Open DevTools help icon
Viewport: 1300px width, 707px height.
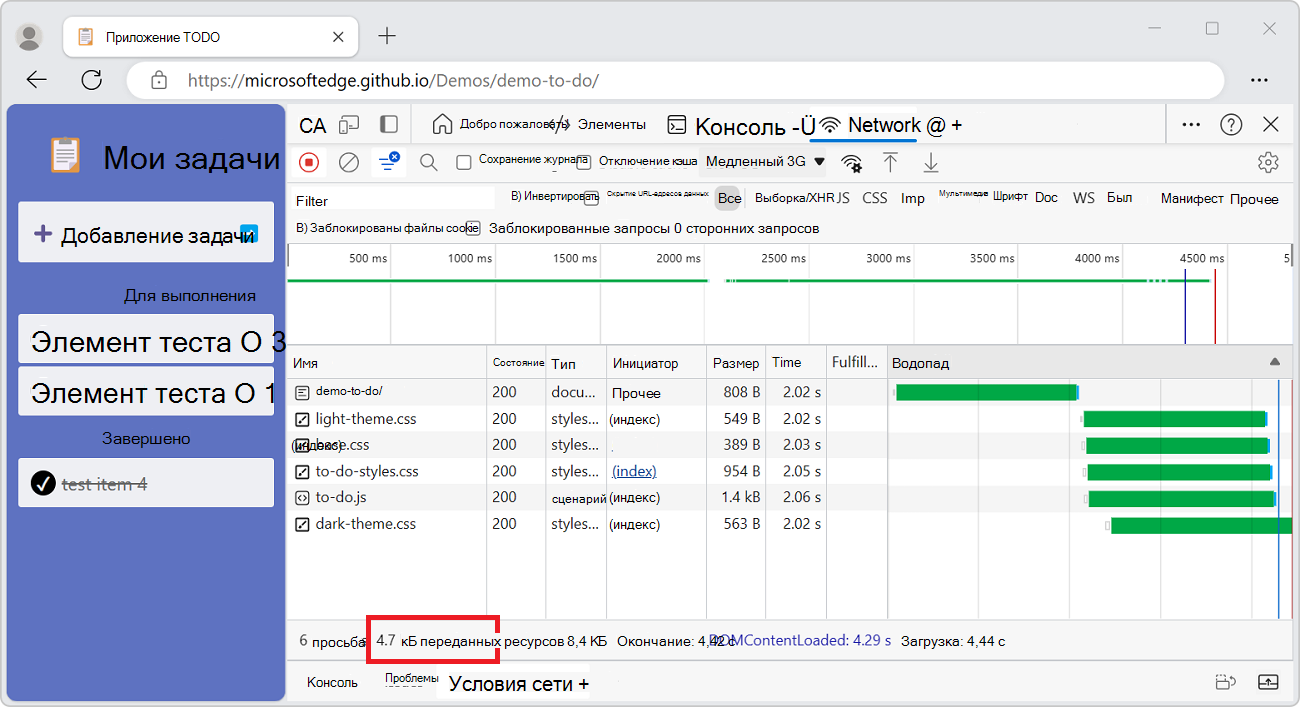(1231, 125)
